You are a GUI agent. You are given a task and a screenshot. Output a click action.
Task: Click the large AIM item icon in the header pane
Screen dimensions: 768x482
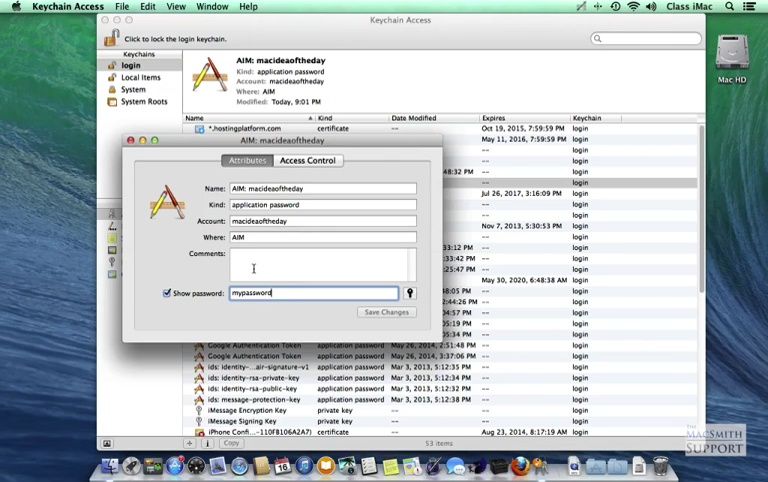[x=210, y=75]
